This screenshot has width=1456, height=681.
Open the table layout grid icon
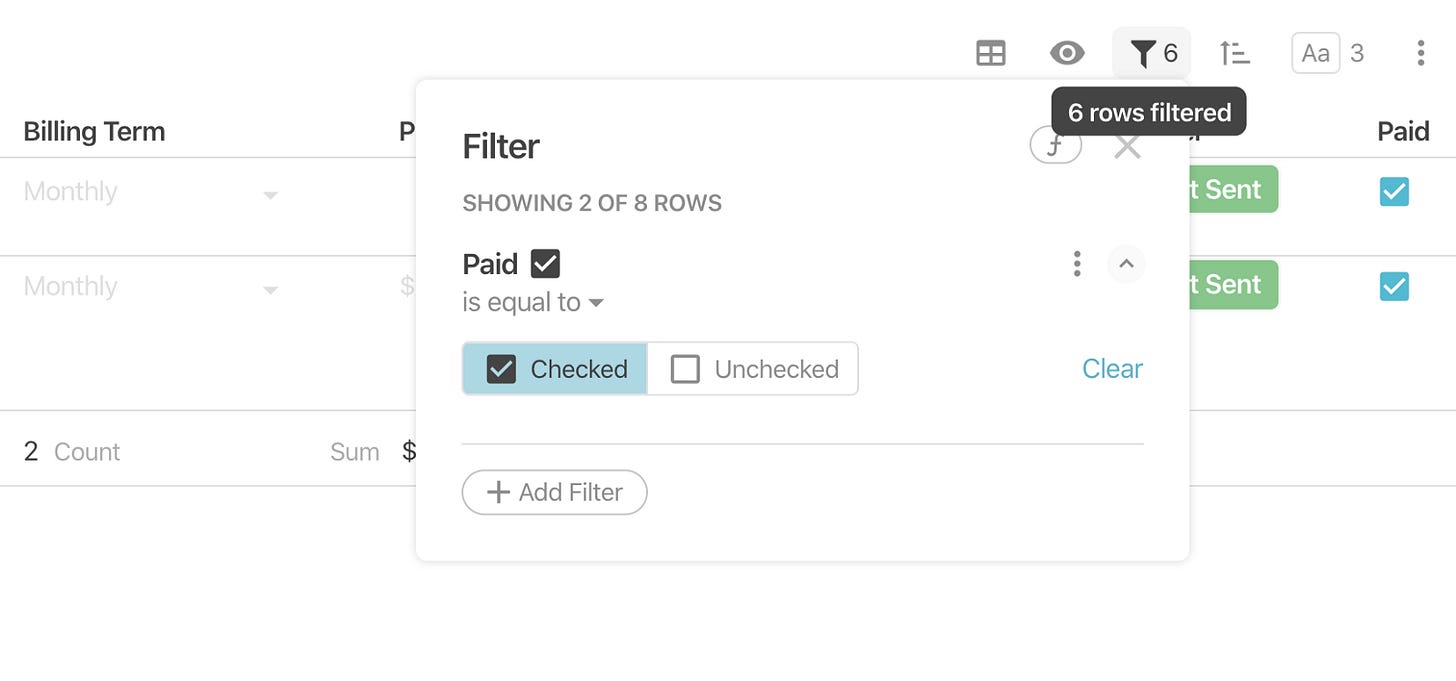[990, 53]
